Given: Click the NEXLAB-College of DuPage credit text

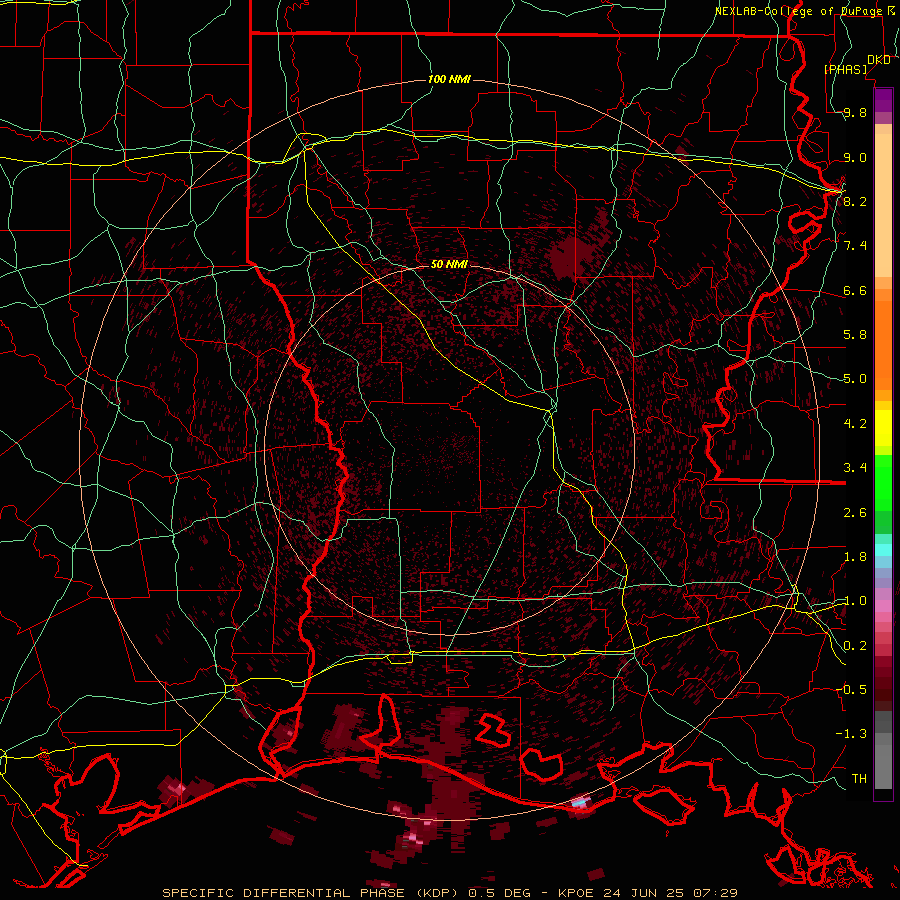Looking at the screenshot, I should click(x=806, y=11).
